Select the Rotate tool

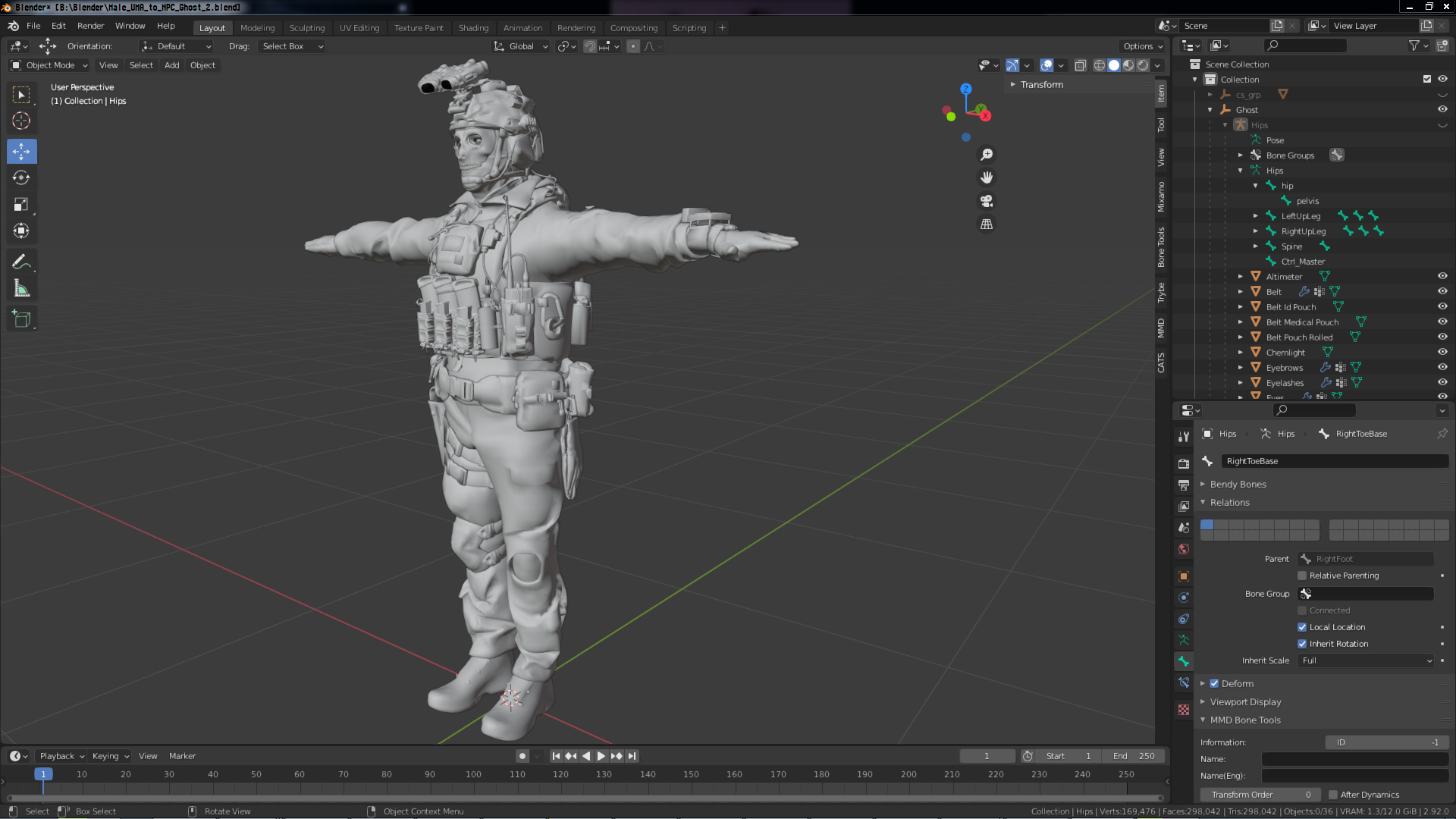(21, 178)
